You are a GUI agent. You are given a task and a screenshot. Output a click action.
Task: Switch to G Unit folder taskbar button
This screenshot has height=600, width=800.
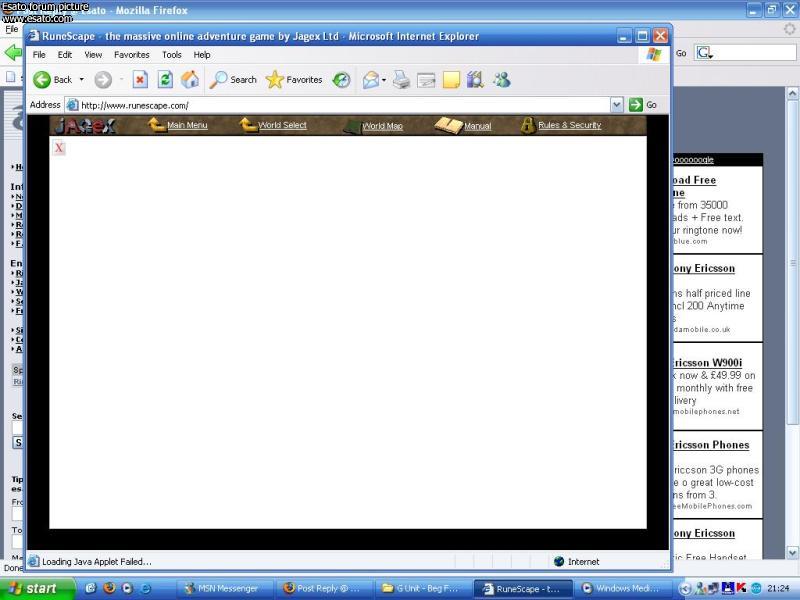(424, 588)
